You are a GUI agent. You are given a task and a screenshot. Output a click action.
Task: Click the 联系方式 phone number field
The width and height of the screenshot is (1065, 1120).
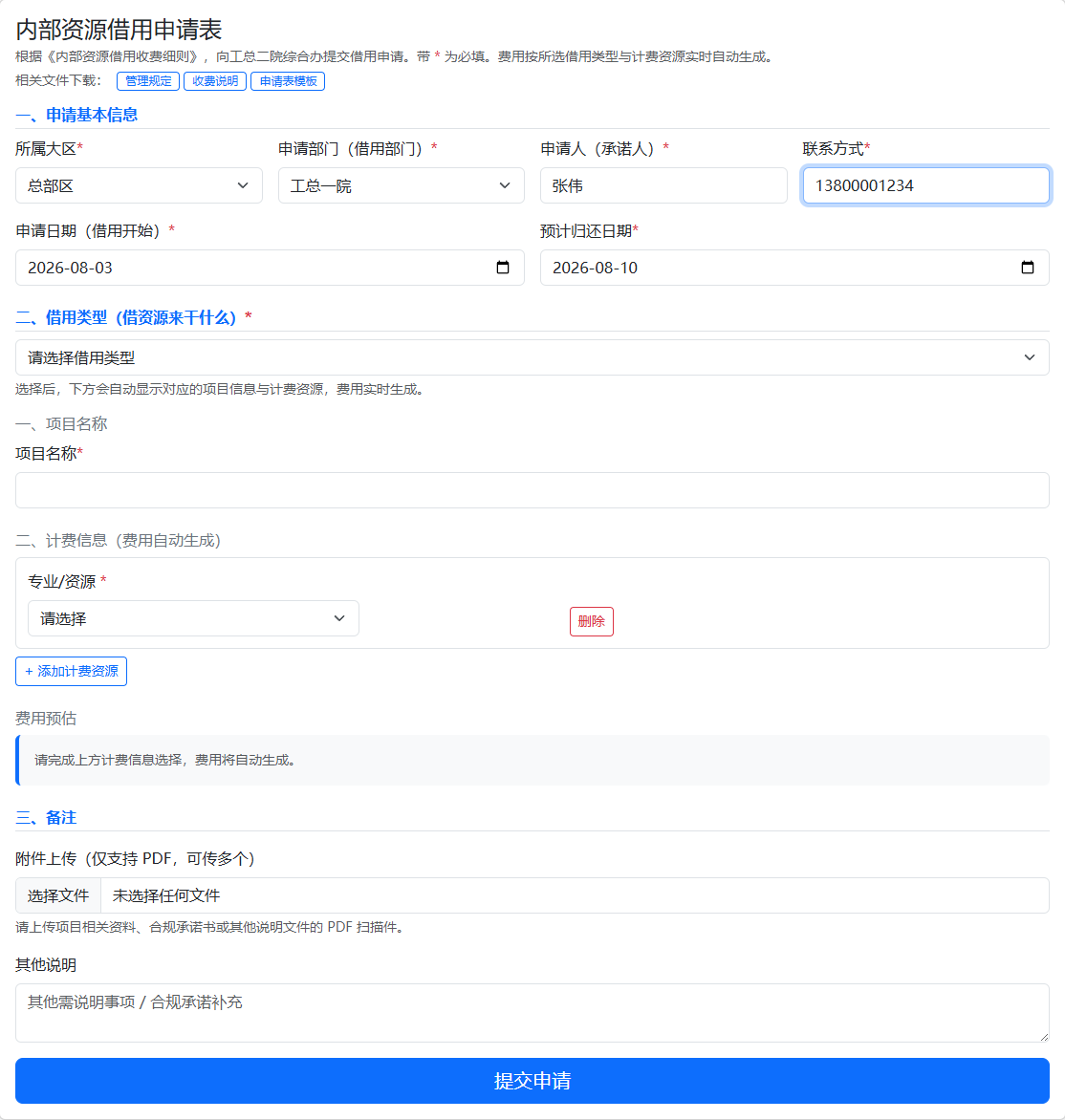pyautogui.click(x=925, y=185)
